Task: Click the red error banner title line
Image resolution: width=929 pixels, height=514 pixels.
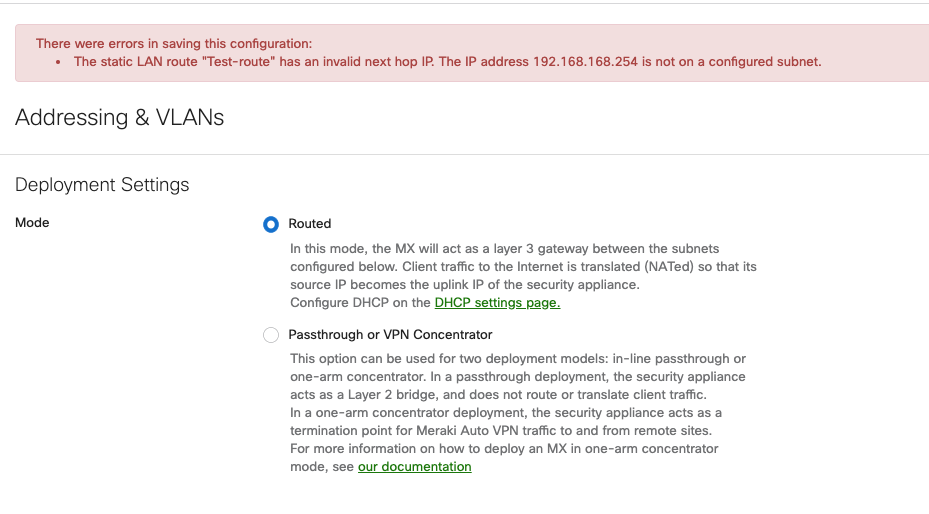Action: click(x=174, y=44)
